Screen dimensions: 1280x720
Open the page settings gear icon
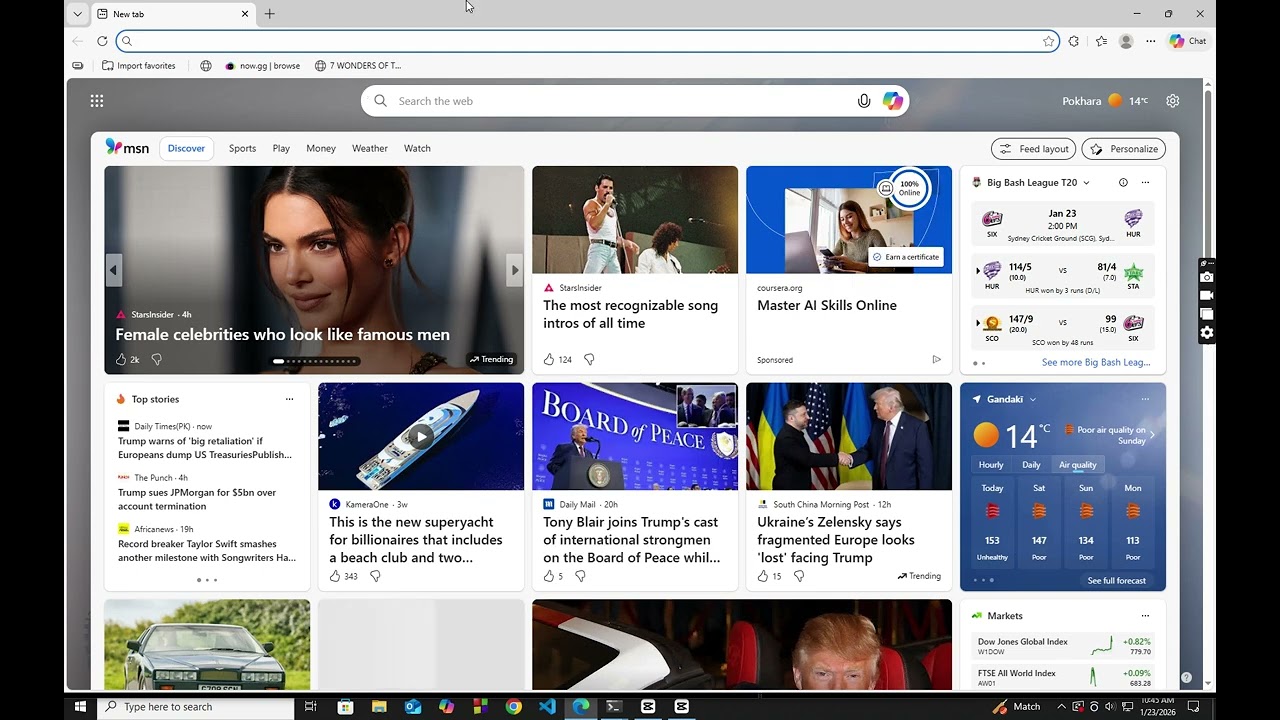tap(1173, 101)
